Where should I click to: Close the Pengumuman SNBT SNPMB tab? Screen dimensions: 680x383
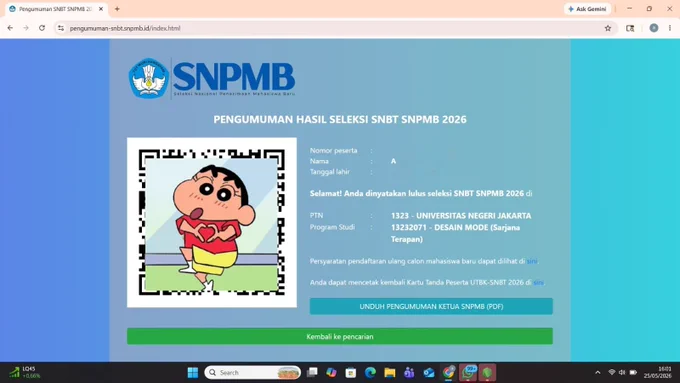pyautogui.click(x=101, y=9)
